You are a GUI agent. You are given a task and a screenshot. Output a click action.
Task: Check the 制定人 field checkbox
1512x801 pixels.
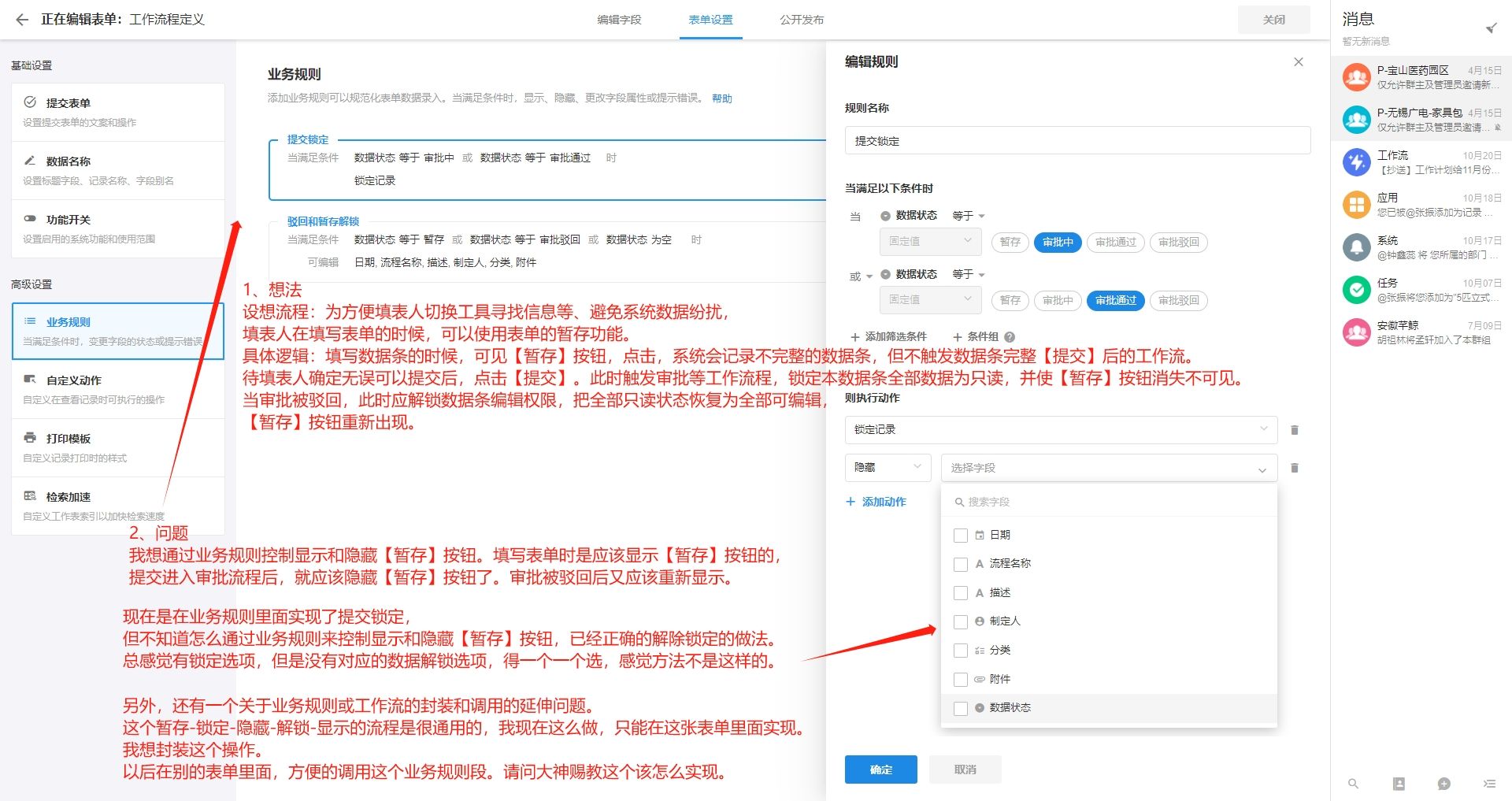(960, 621)
